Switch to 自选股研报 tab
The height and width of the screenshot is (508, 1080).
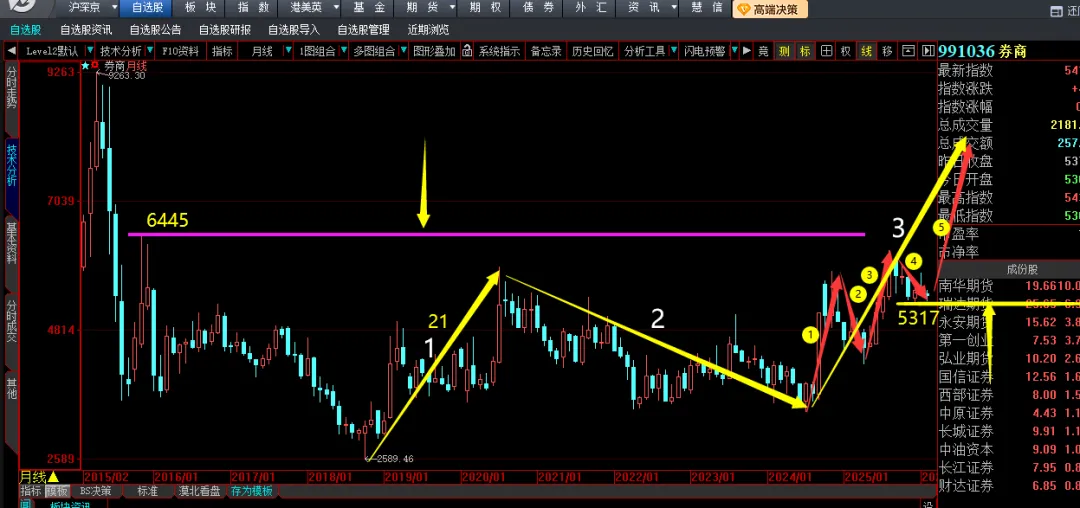point(225,30)
